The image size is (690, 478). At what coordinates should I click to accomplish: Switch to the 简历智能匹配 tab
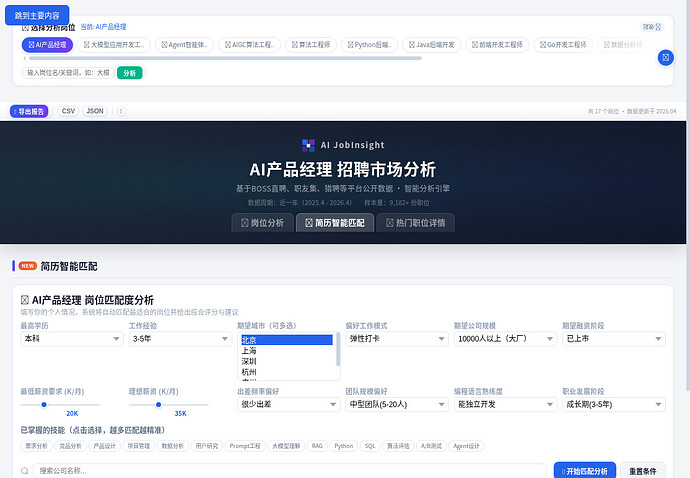(x=335, y=223)
